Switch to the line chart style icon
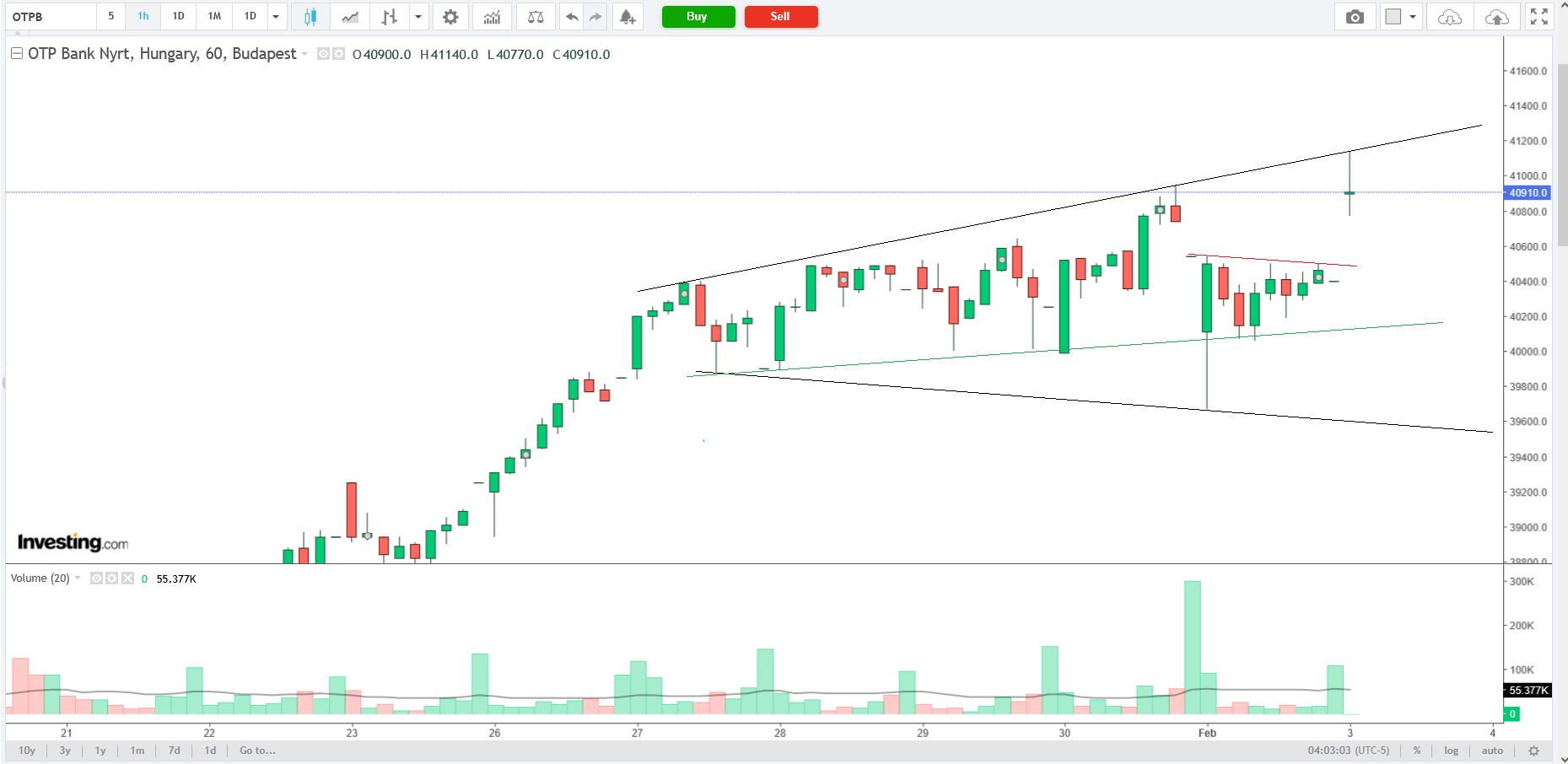 pos(350,17)
